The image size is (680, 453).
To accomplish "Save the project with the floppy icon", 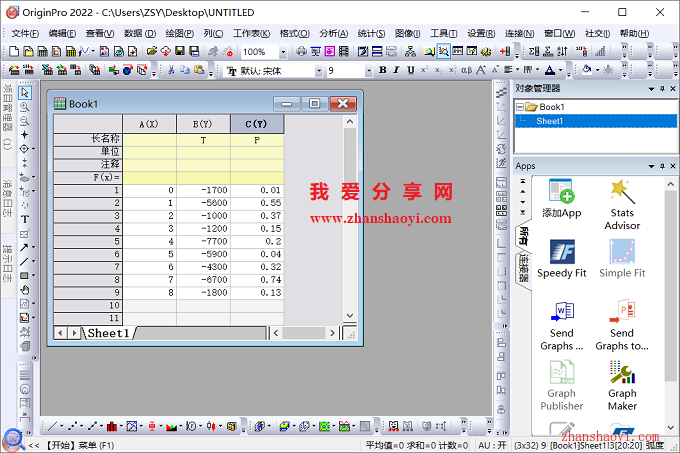I will click(x=180, y=52).
